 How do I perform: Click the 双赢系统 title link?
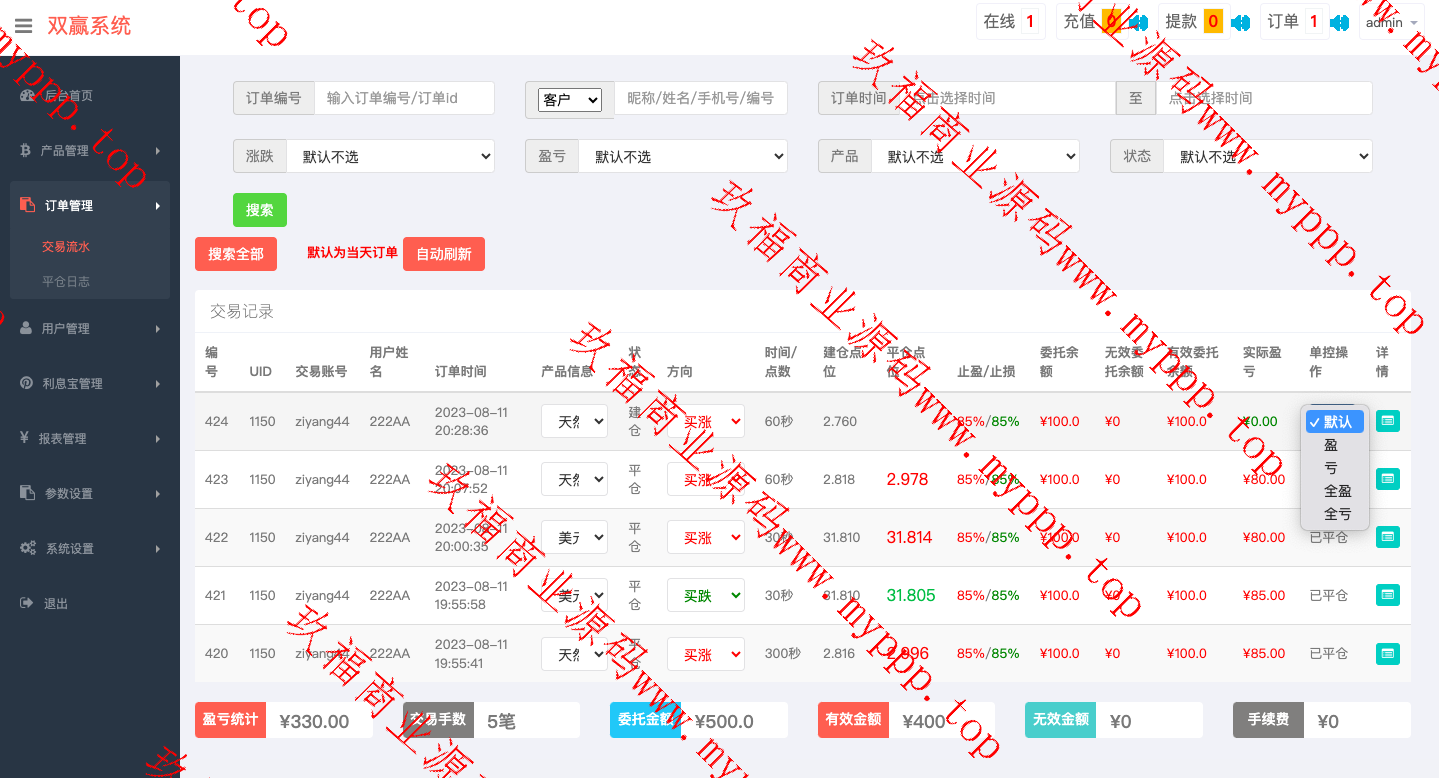pyautogui.click(x=89, y=26)
